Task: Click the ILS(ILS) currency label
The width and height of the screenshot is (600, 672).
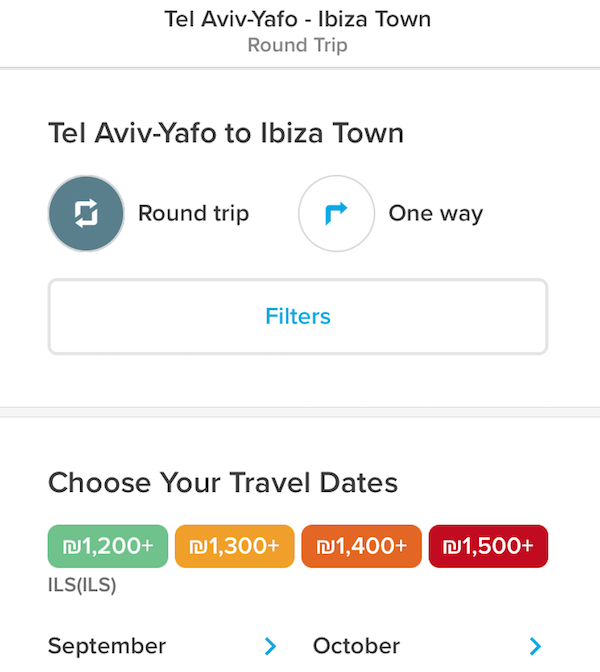Action: tap(82, 585)
